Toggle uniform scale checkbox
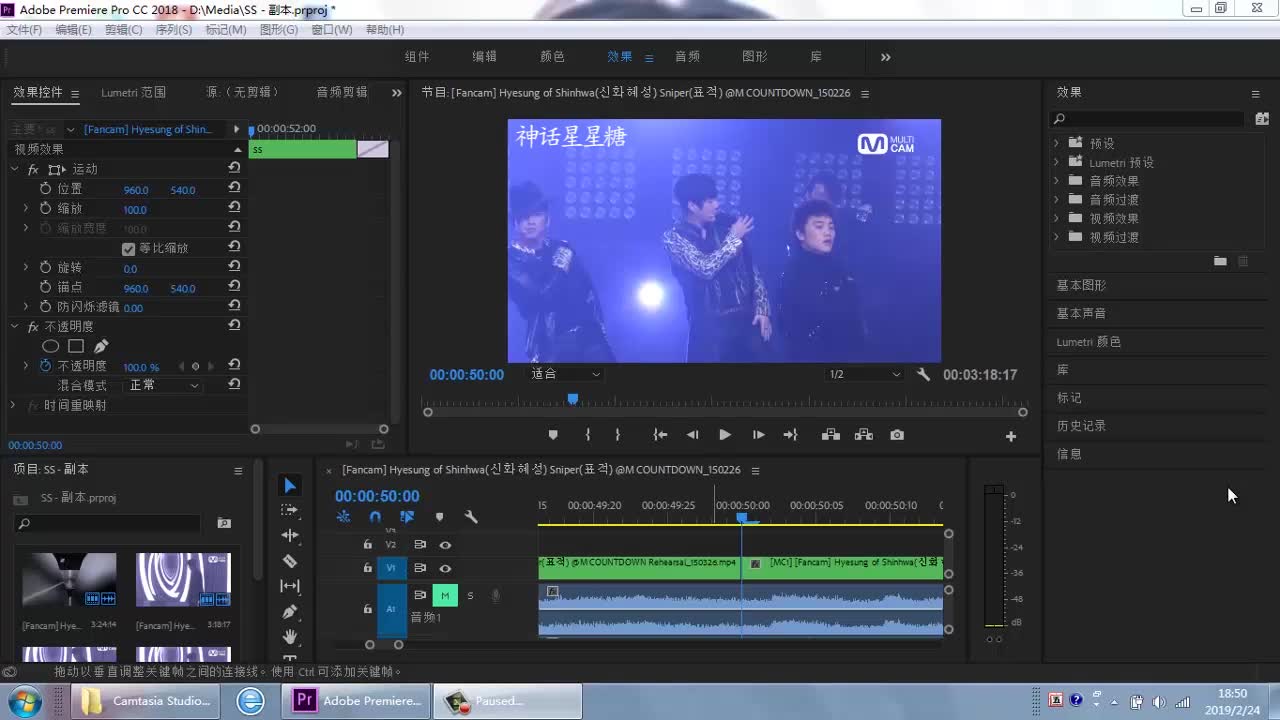The height and width of the screenshot is (720, 1280). (128, 248)
